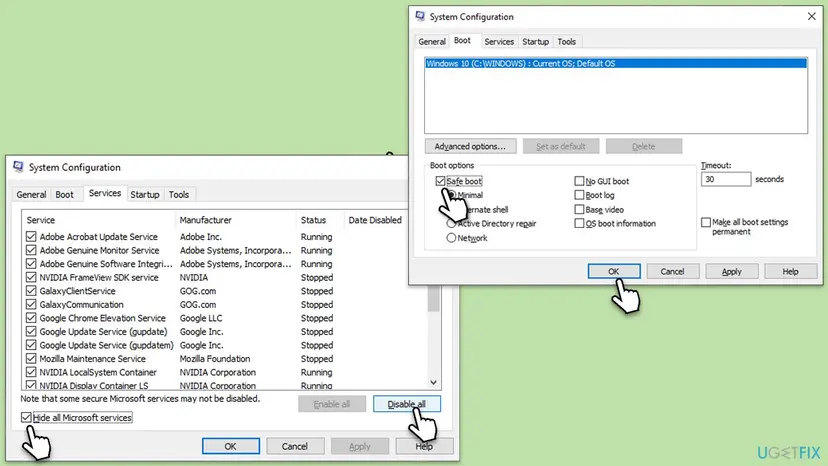Close the Boot System Configuration window
Viewport: 828px width, 466px height.
812,16
